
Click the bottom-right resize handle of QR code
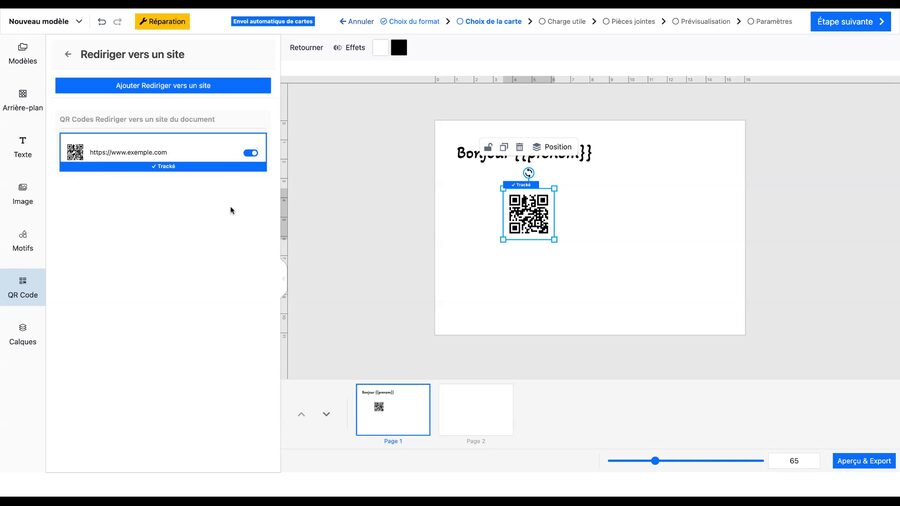(x=554, y=240)
